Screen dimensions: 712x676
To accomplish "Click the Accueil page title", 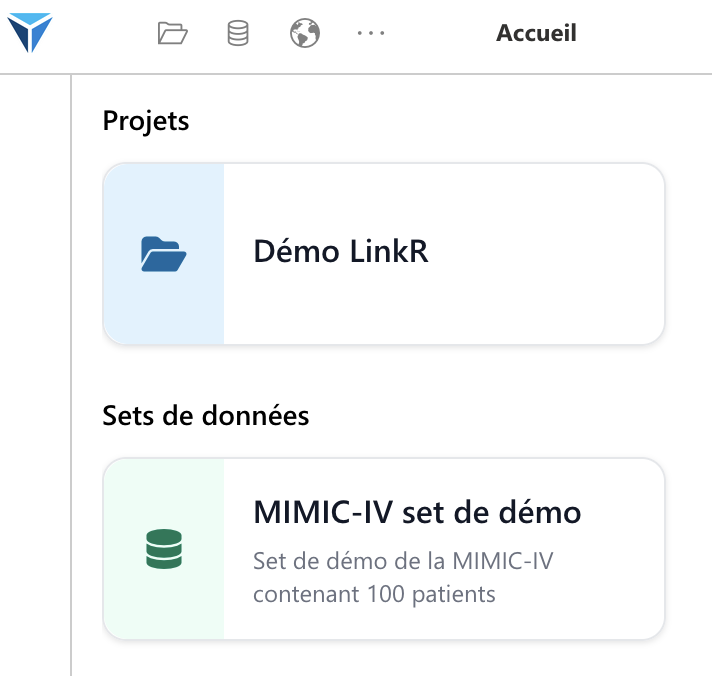I will coord(536,33).
